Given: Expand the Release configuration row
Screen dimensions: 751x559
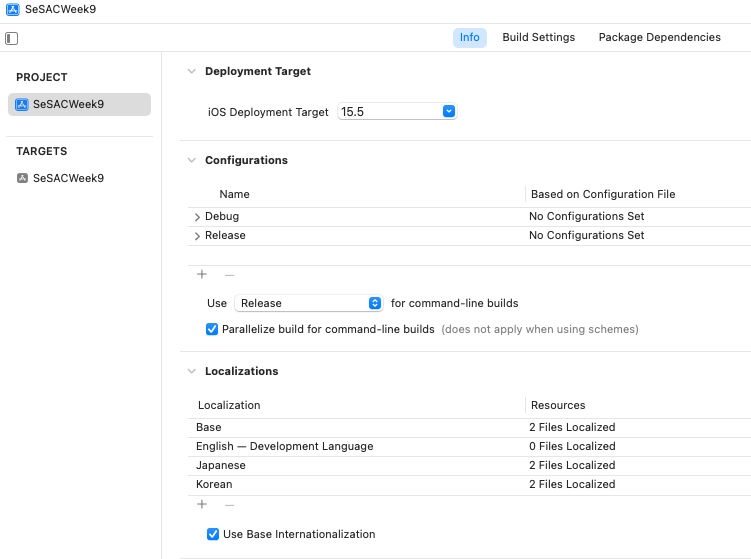Looking at the screenshot, I should click(x=197, y=236).
